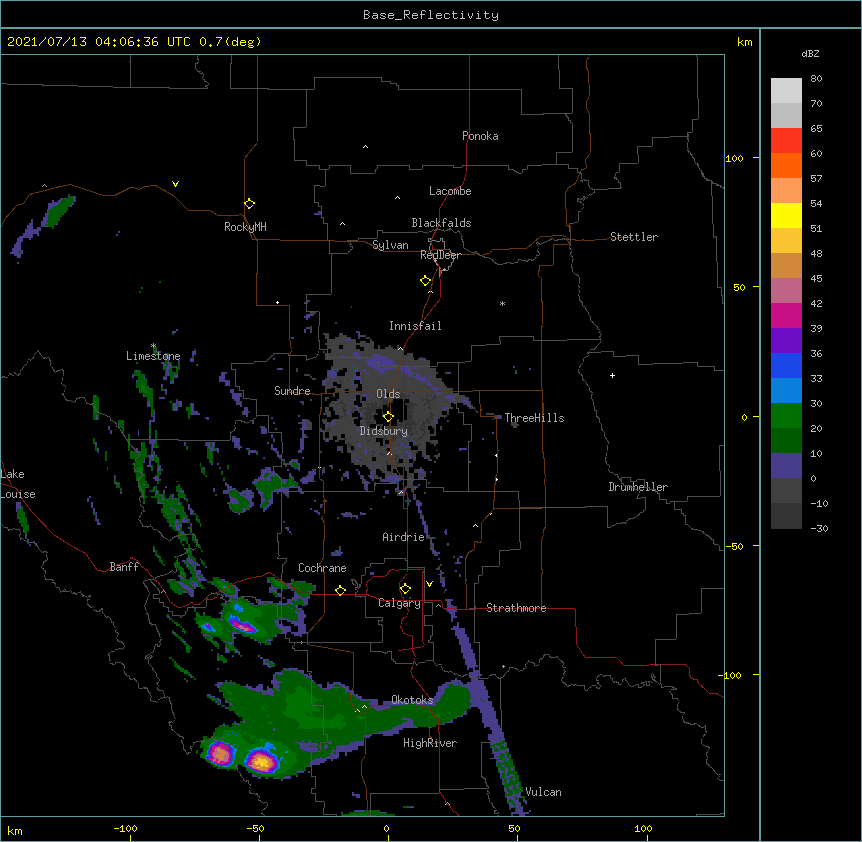Select the purple 10 dBZ legend swatch
This screenshot has height=842, width=862.
tap(786, 466)
